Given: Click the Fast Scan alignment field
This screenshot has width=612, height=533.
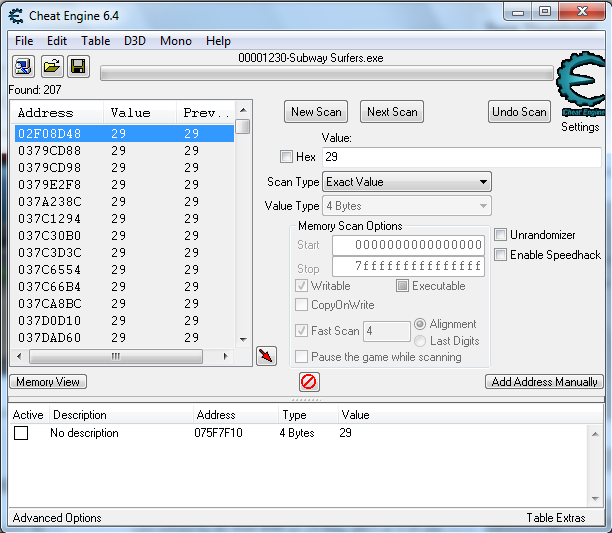Looking at the screenshot, I should click(x=387, y=331).
